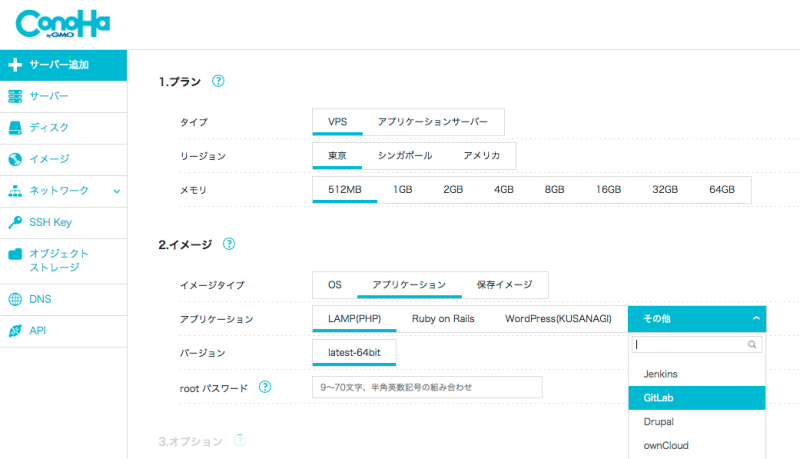Click the network icon in sidebar
This screenshot has height=459, width=800.
[x=15, y=191]
